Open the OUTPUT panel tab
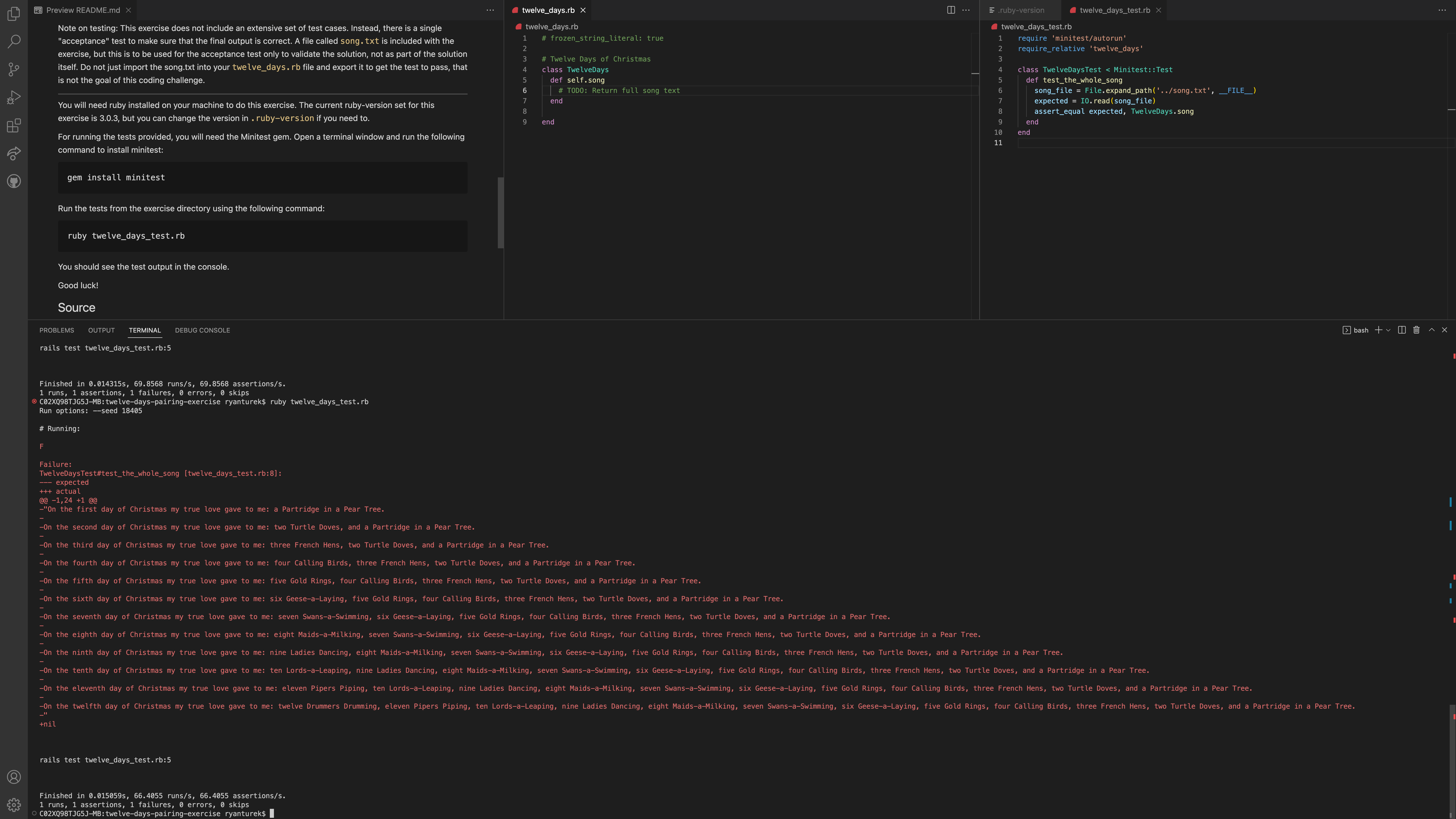The width and height of the screenshot is (1456, 819). click(x=101, y=330)
